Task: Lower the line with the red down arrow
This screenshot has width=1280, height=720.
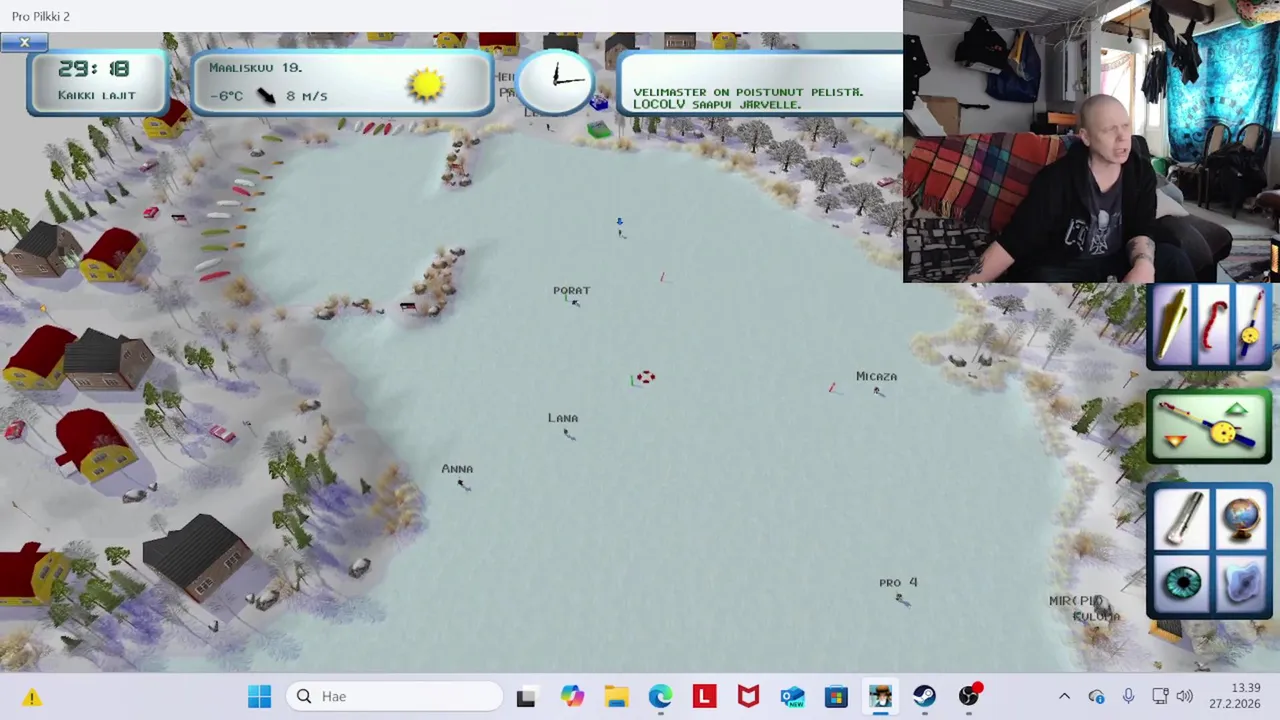Action: click(1176, 441)
